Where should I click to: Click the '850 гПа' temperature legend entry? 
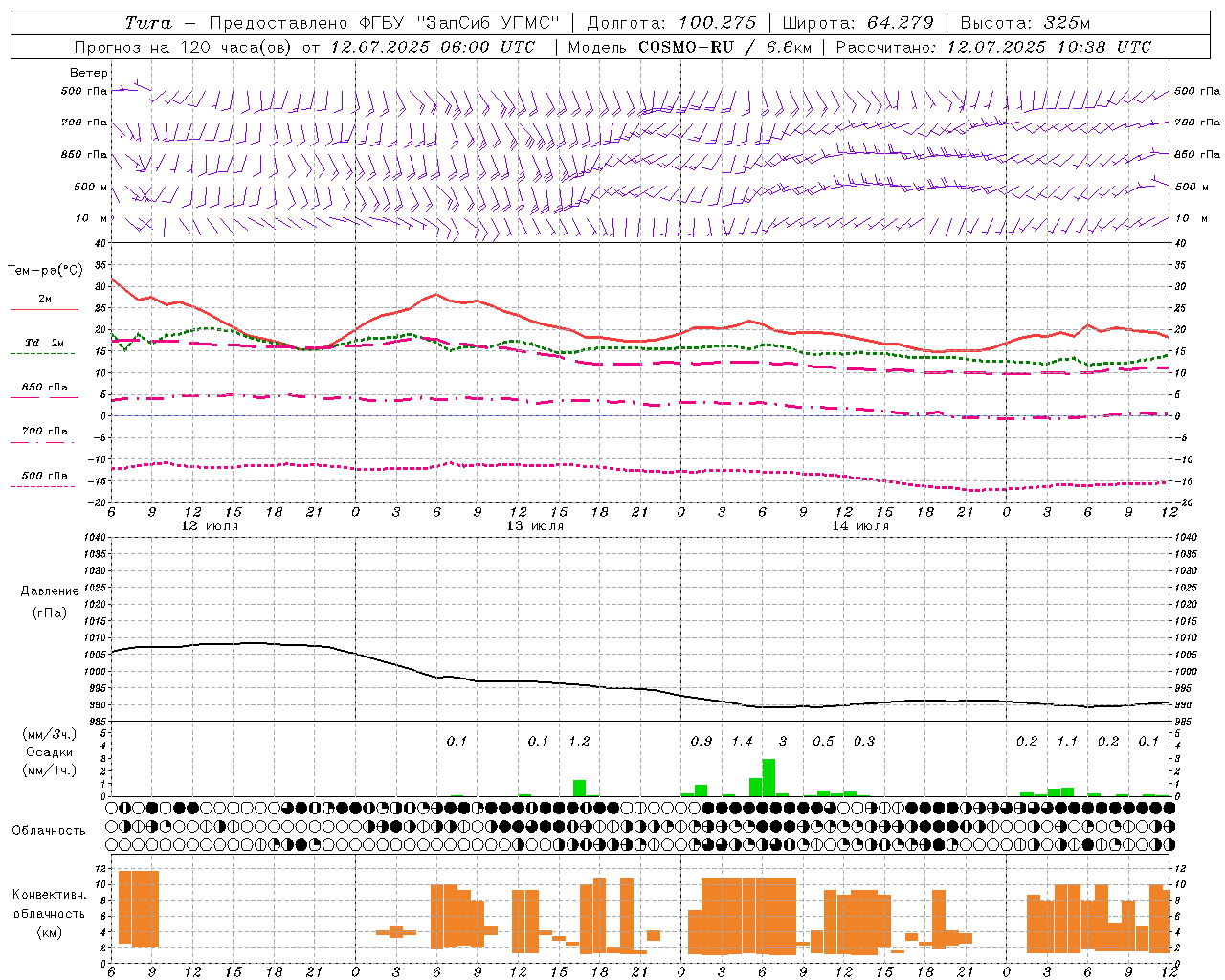click(44, 388)
